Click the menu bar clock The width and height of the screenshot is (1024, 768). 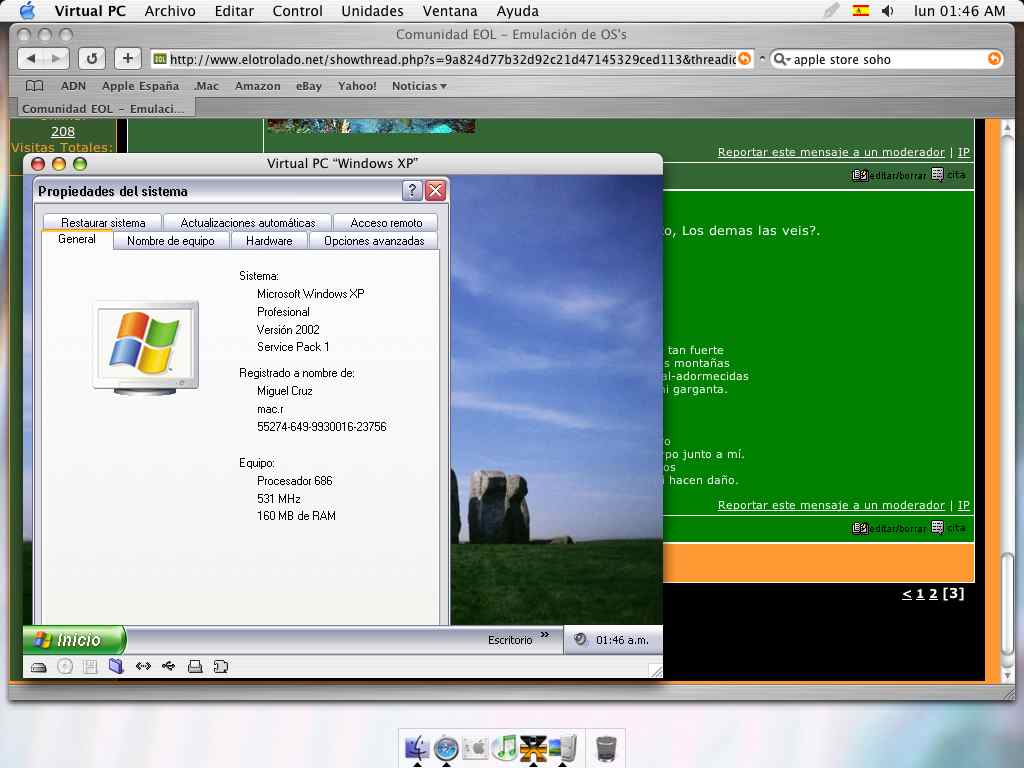point(959,11)
